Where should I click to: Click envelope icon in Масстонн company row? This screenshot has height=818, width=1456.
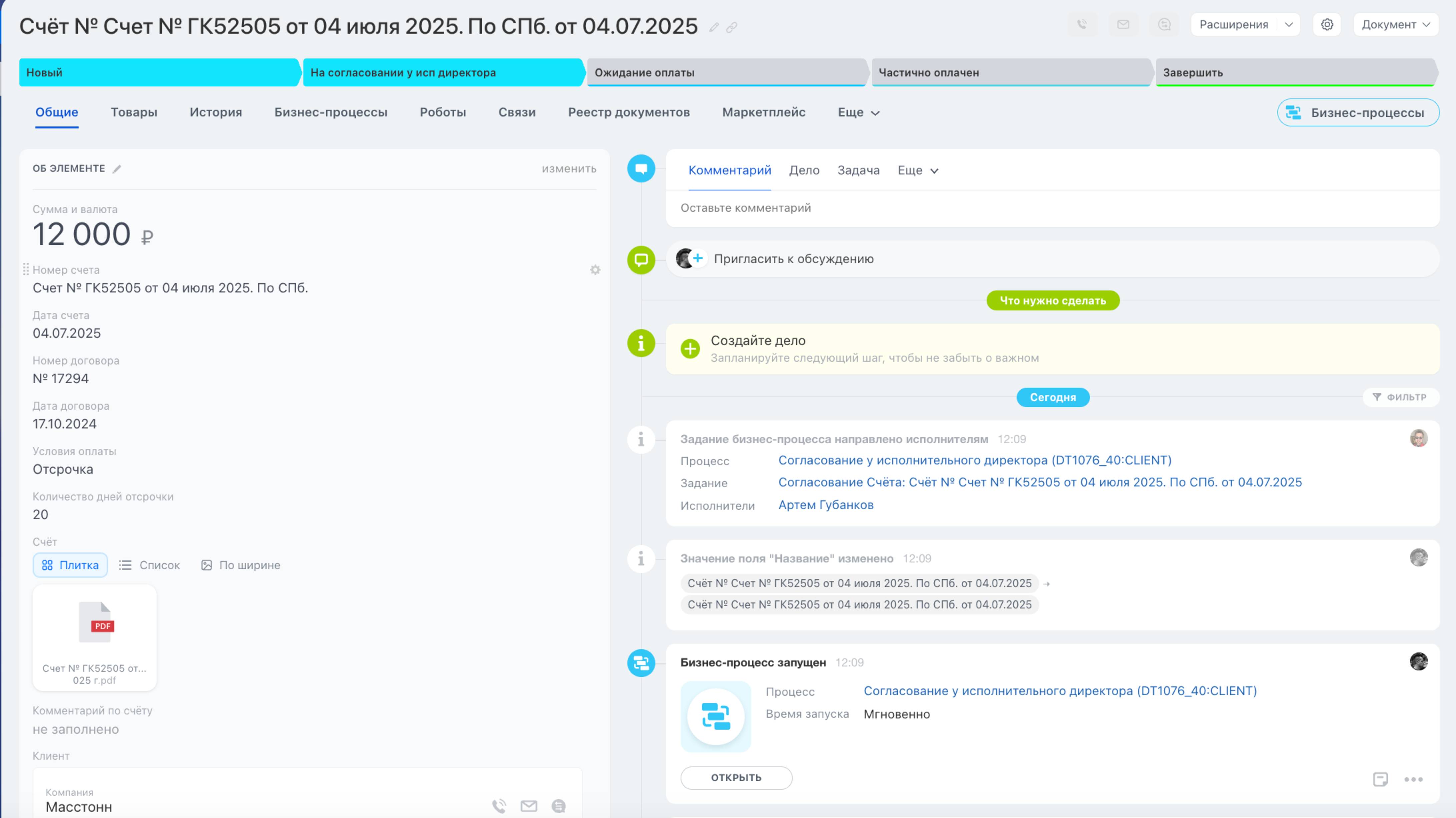(x=528, y=806)
